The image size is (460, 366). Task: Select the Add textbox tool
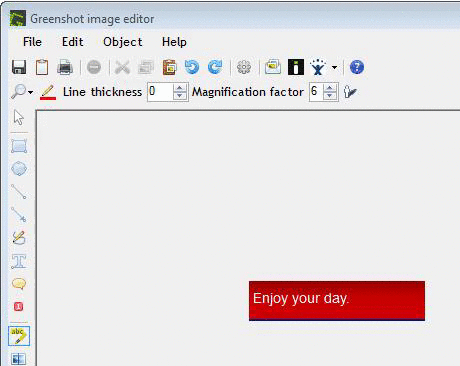[x=19, y=261]
